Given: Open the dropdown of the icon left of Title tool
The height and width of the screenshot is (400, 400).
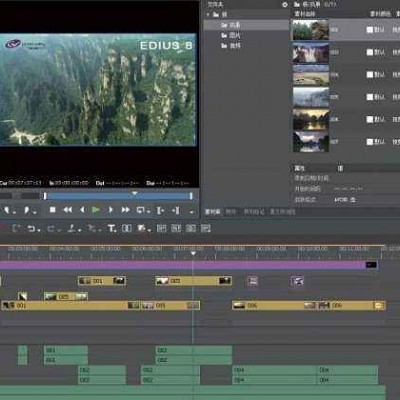Looking at the screenshot, I should 99,230.
